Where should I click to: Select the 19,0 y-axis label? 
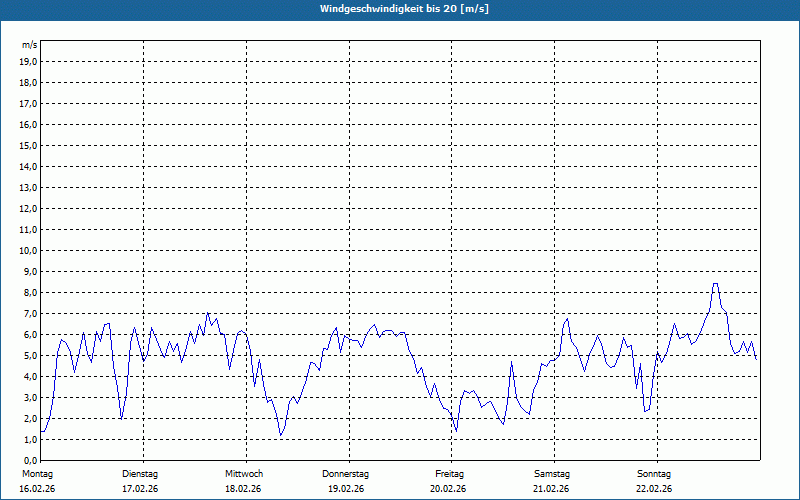point(28,62)
